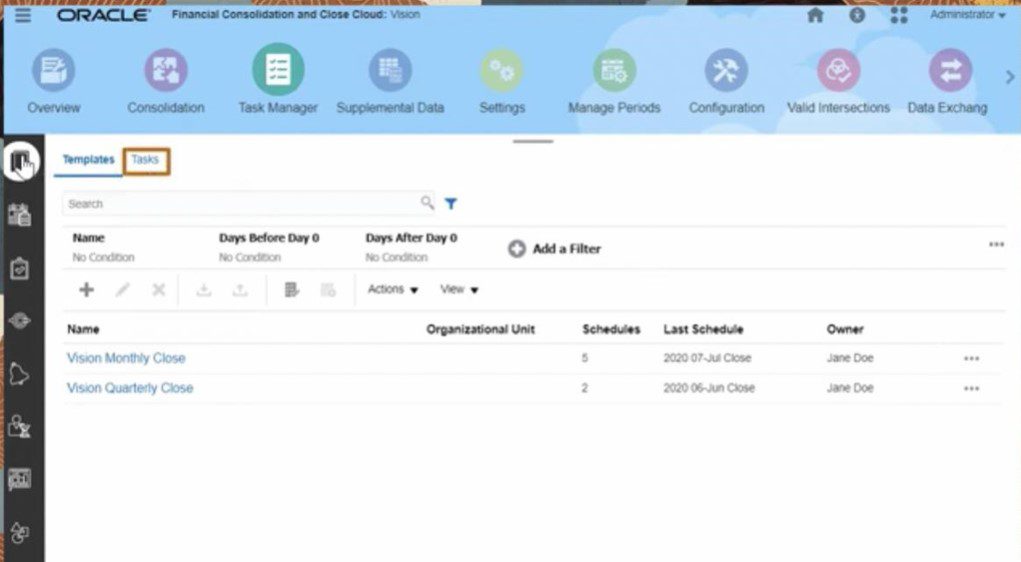Open the Data Exchange card
1021x562 pixels.
point(948,82)
